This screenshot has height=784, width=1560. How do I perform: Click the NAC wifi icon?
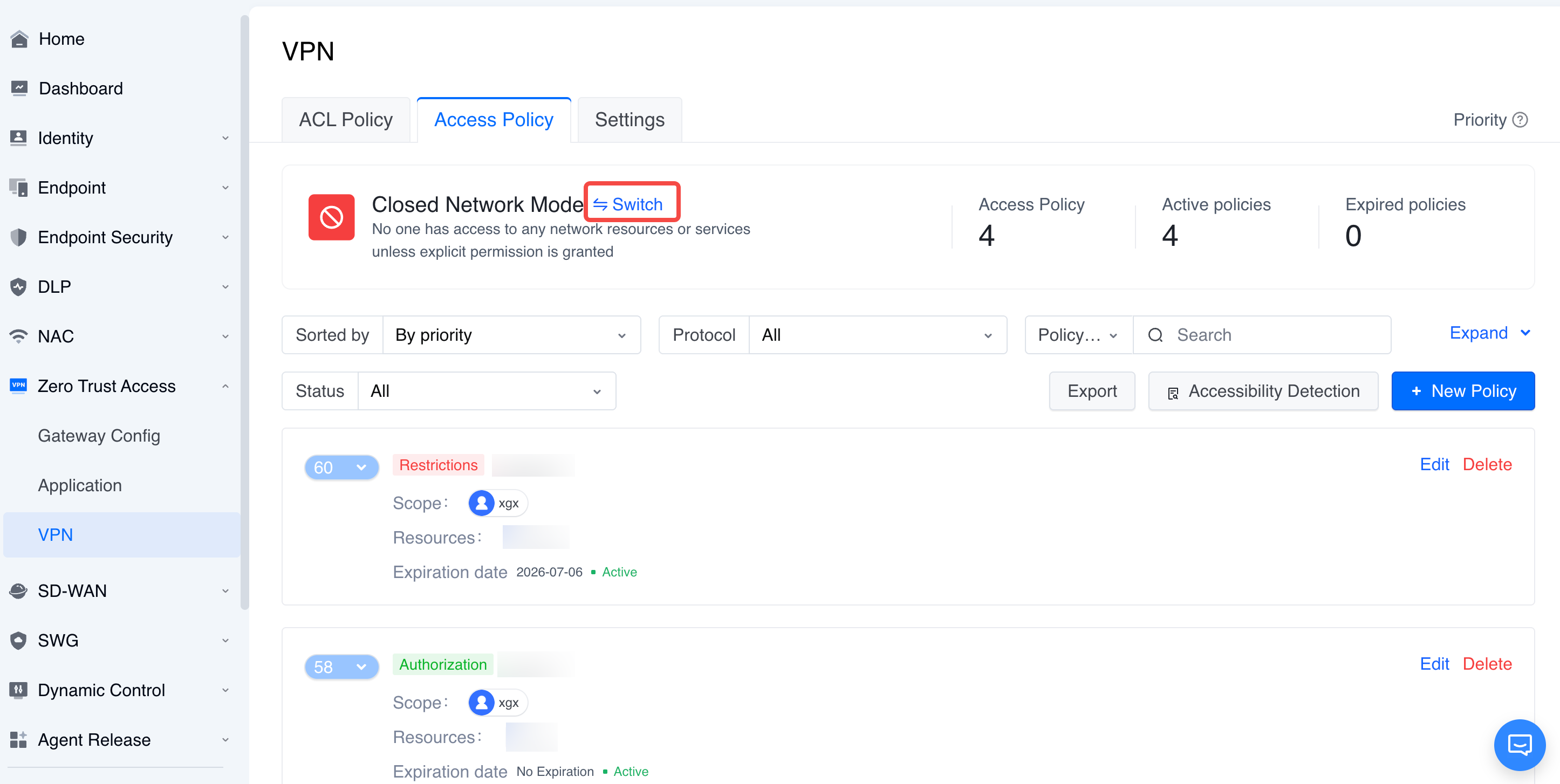tap(19, 336)
